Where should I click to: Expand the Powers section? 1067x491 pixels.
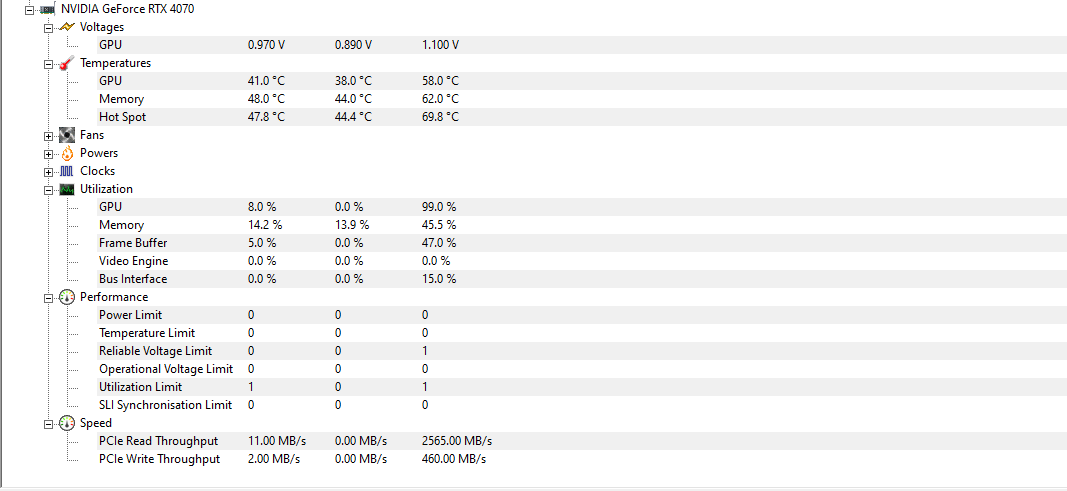tap(49, 153)
